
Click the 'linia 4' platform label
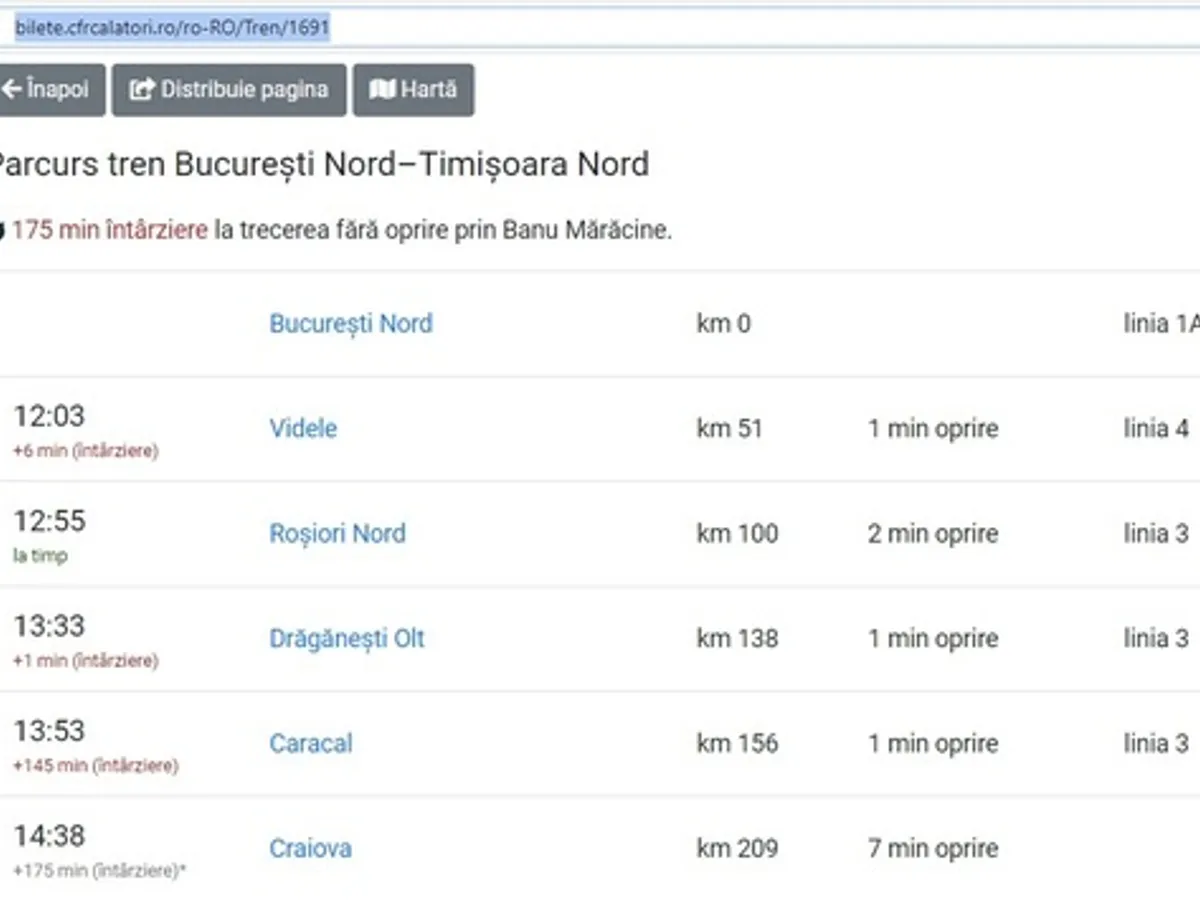(x=1156, y=429)
